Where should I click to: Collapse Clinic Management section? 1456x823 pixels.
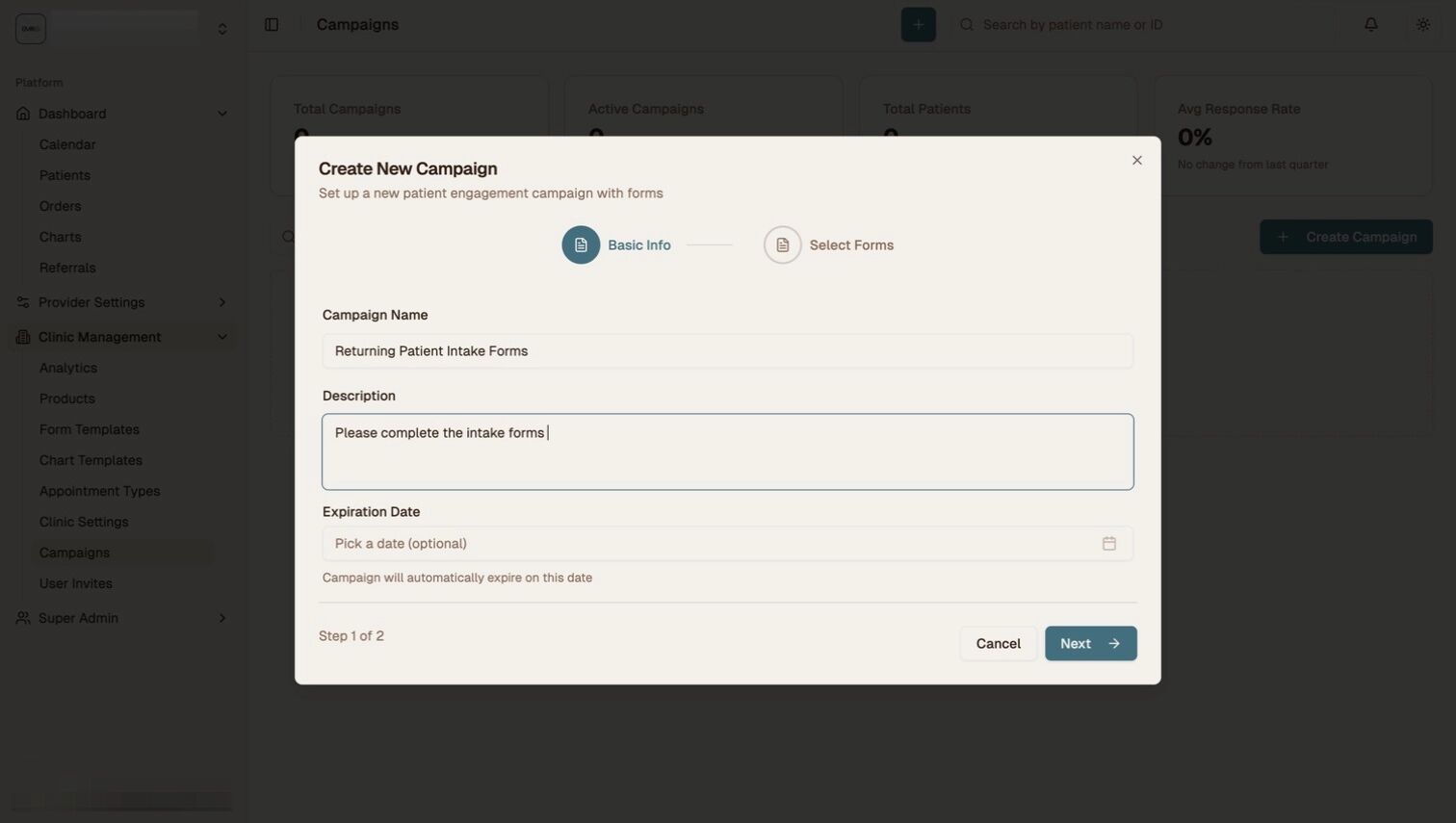click(222, 337)
